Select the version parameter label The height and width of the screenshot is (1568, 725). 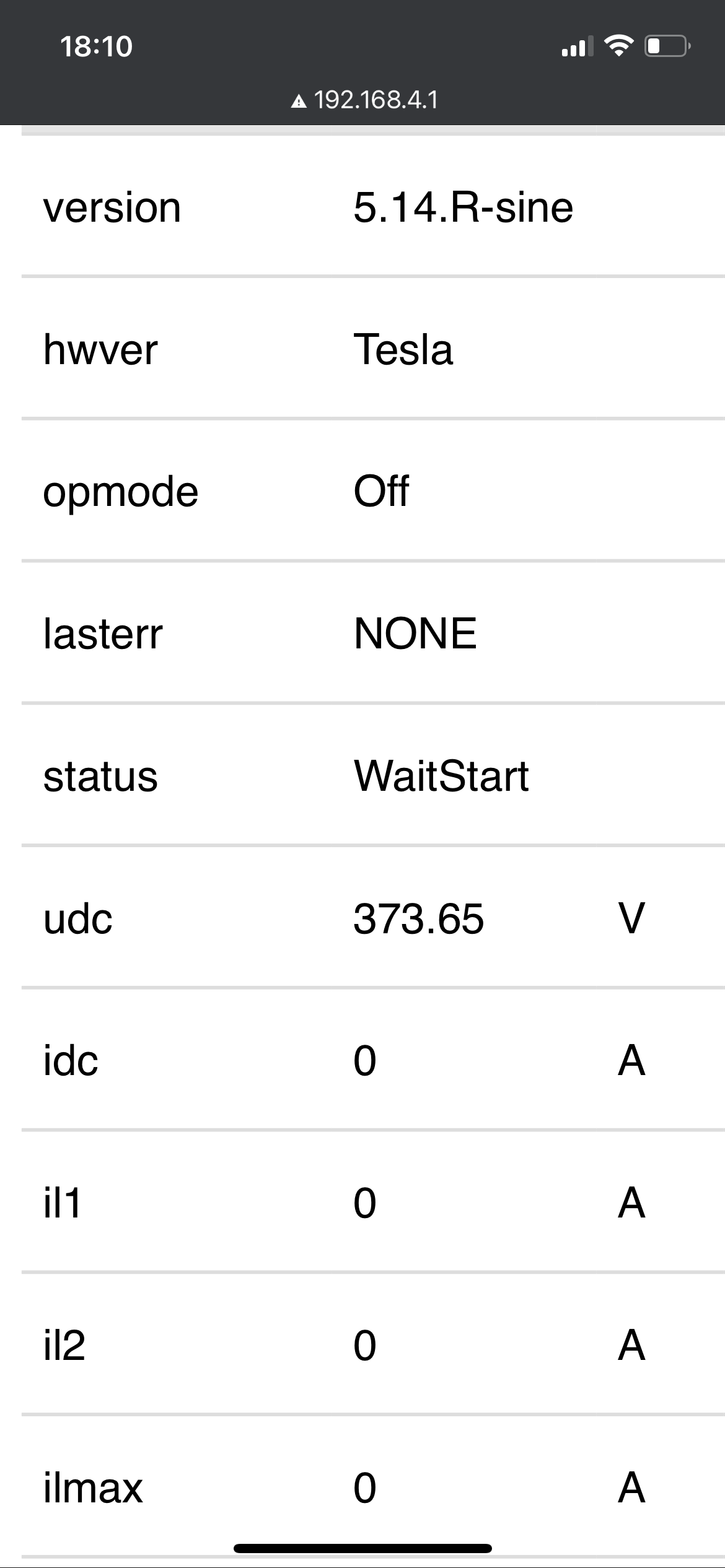coord(112,207)
